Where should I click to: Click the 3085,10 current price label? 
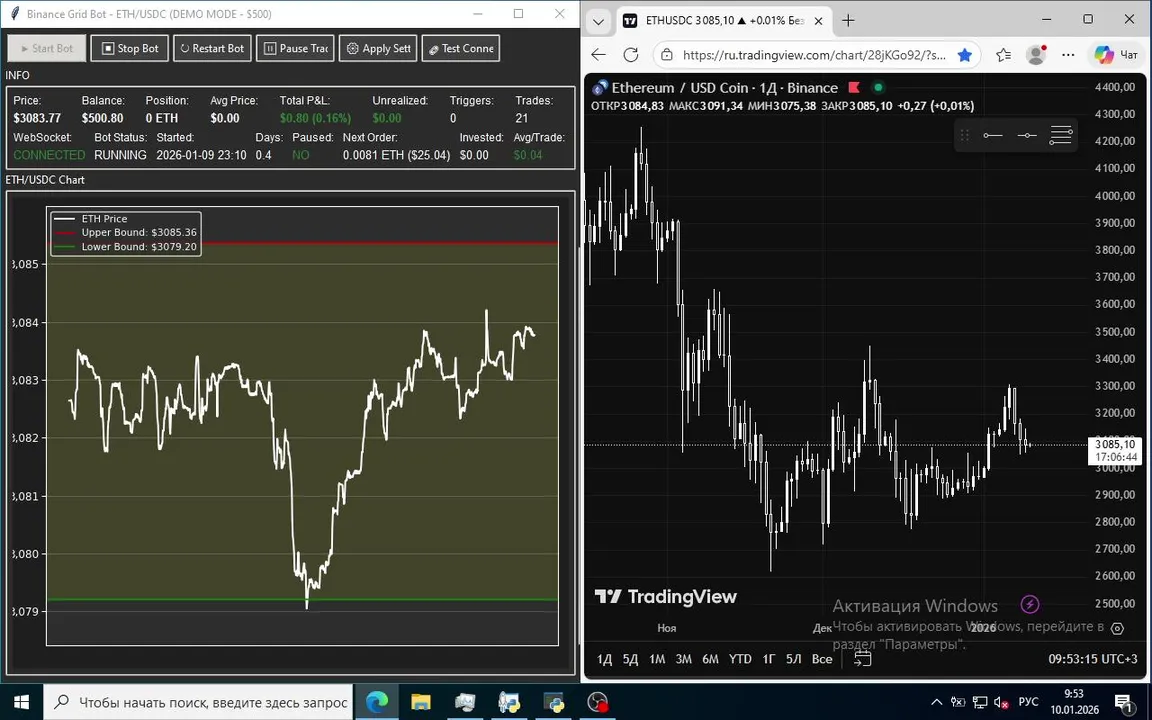[x=1115, y=444]
